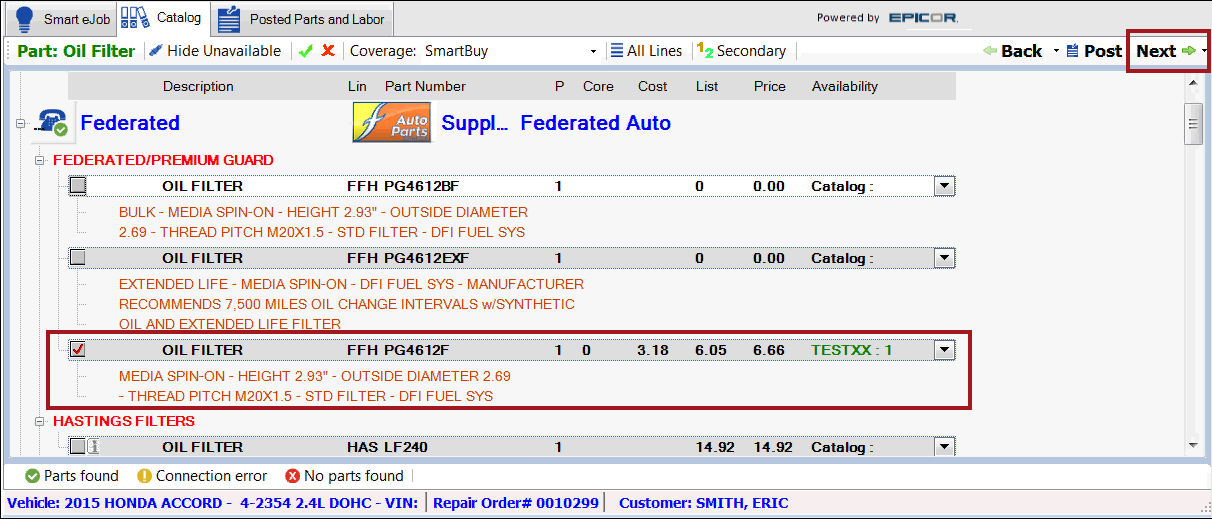This screenshot has width=1212, height=519.
Task: Click the Customer SMITH, ERIC text
Action: tap(703, 503)
